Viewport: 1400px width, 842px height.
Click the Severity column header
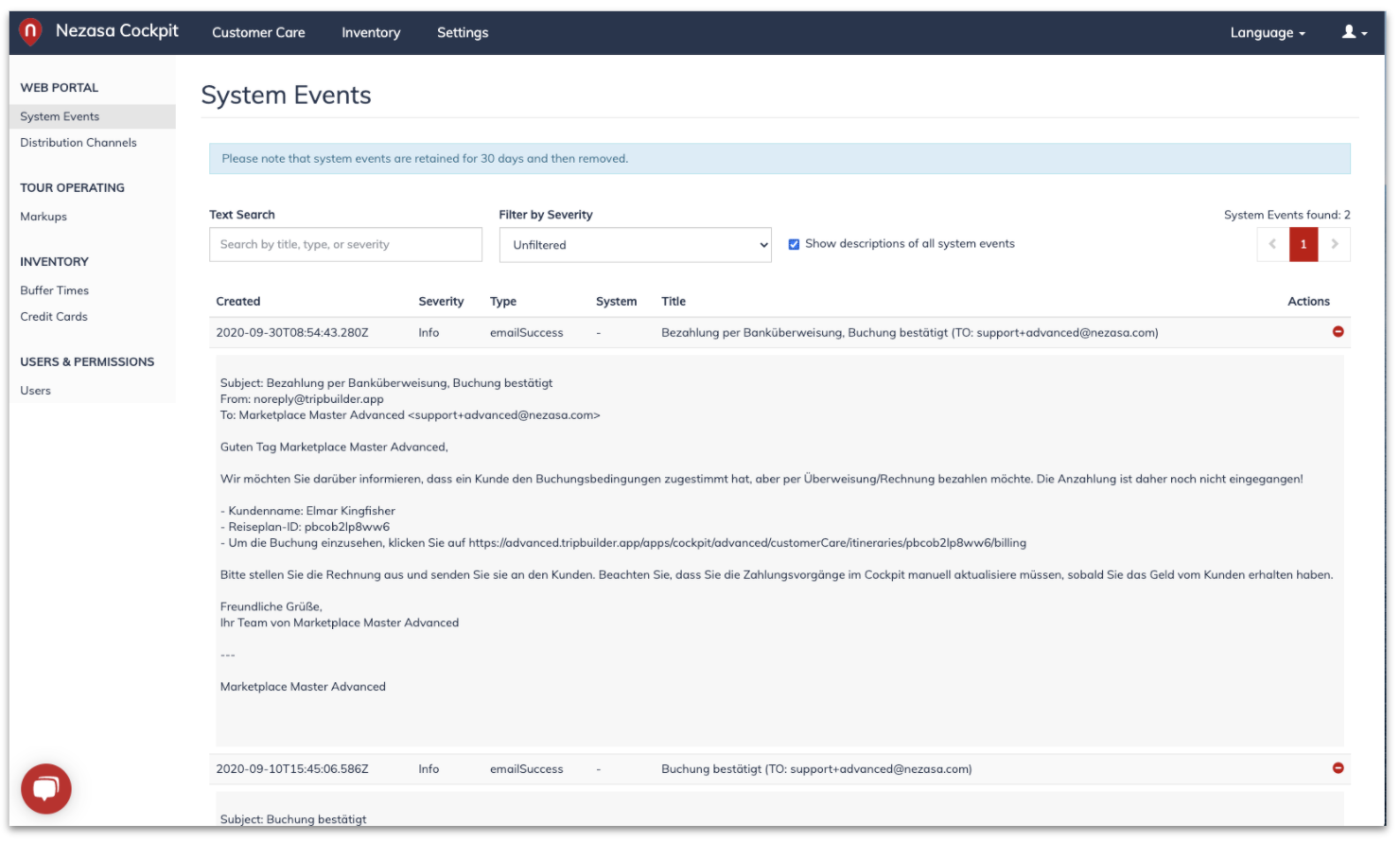point(441,301)
